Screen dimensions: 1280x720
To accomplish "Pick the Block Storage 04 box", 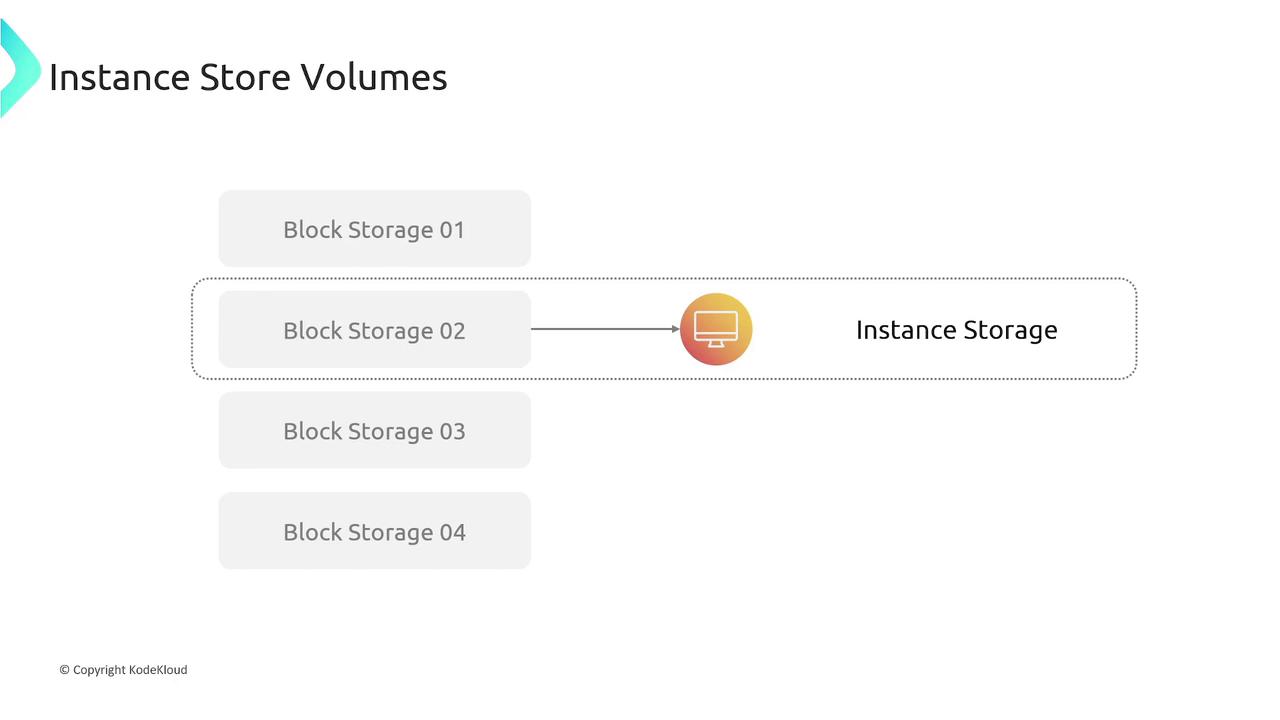I will pos(374,531).
